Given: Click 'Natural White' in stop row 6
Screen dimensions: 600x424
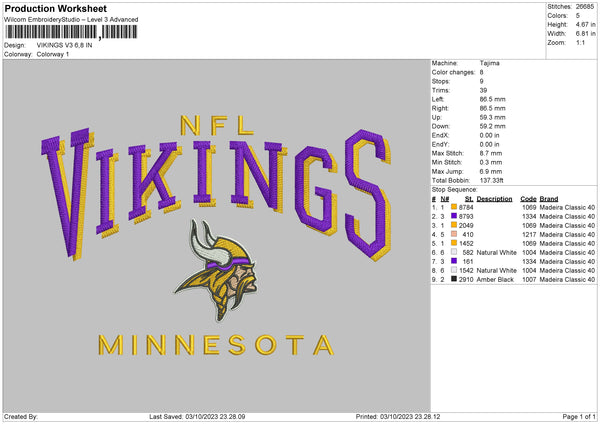Looking at the screenshot, I should [x=497, y=253].
